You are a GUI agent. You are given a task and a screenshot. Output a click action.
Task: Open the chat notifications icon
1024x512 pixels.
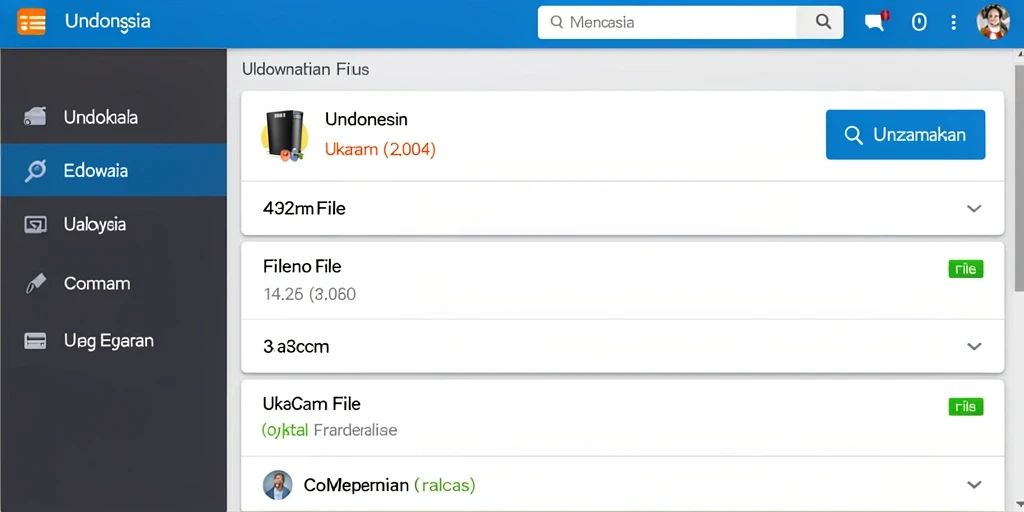point(876,22)
